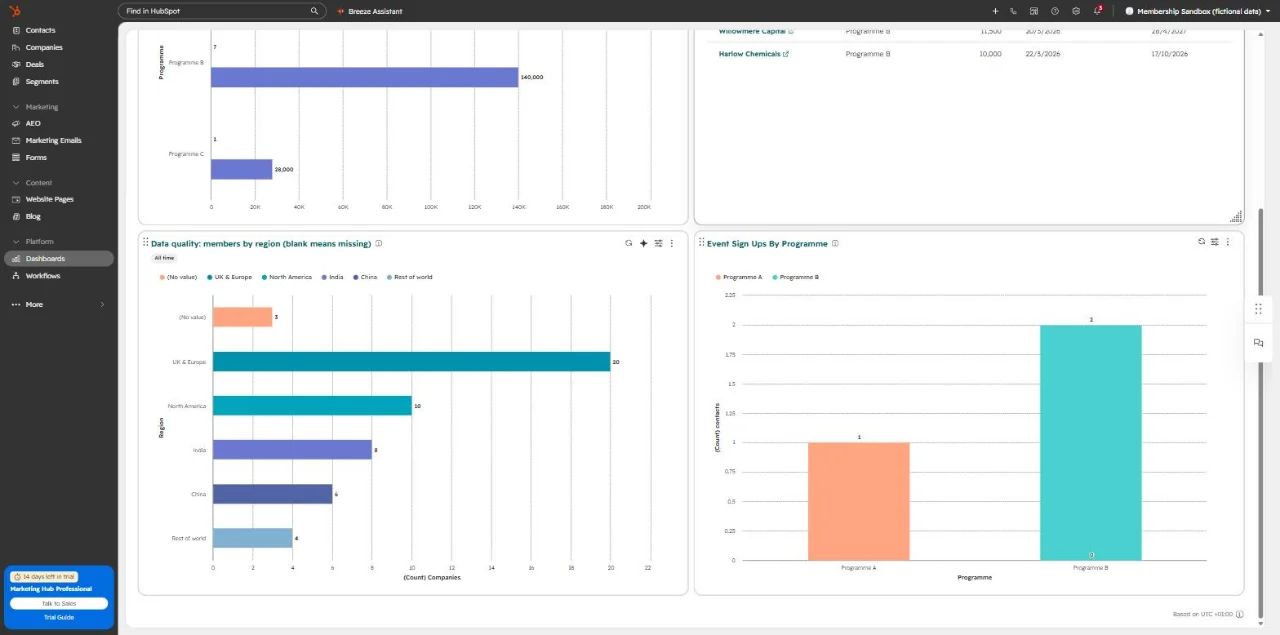1280x635 pixels.
Task: Open the help question mark icon
Action: [1055, 11]
